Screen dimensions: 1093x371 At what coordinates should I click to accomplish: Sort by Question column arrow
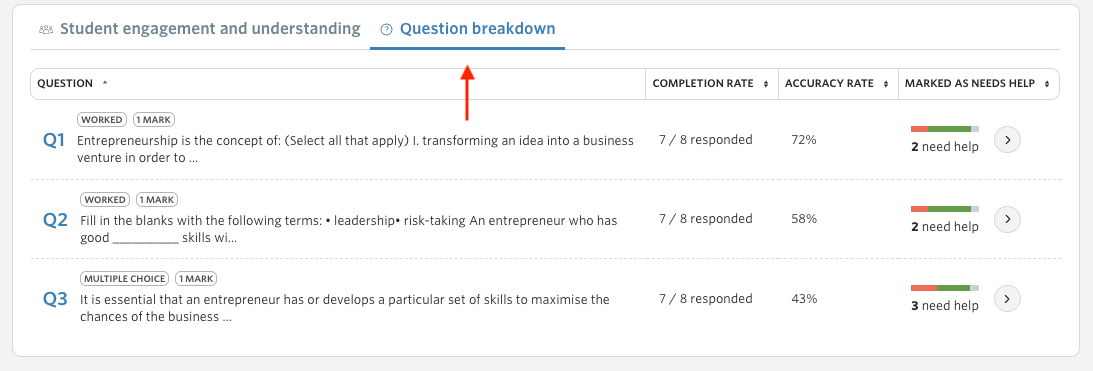coord(105,83)
